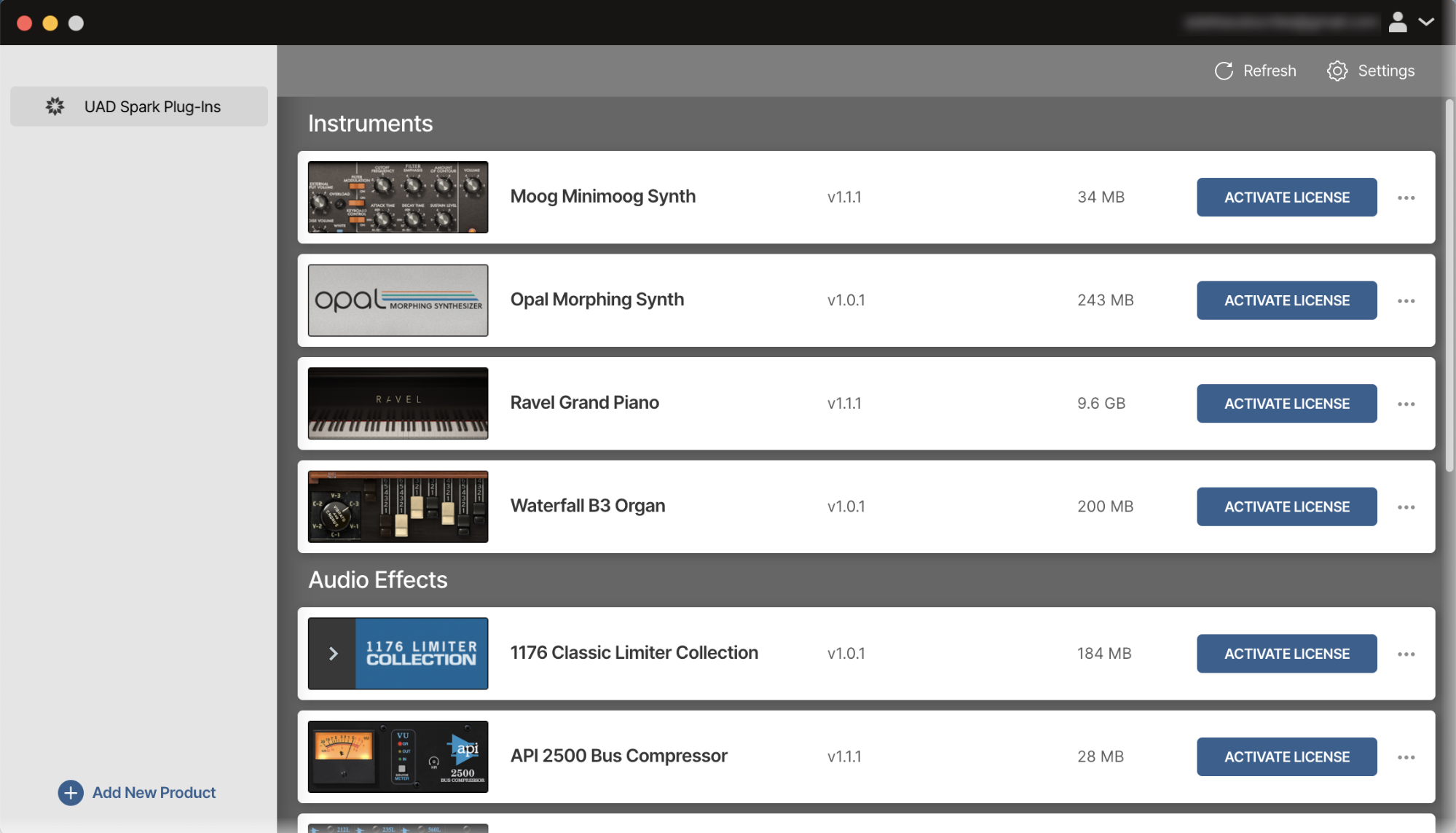The height and width of the screenshot is (833, 1456).
Task: Click version v1.0.1 of Opal Morphing Synth
Action: [x=846, y=300]
